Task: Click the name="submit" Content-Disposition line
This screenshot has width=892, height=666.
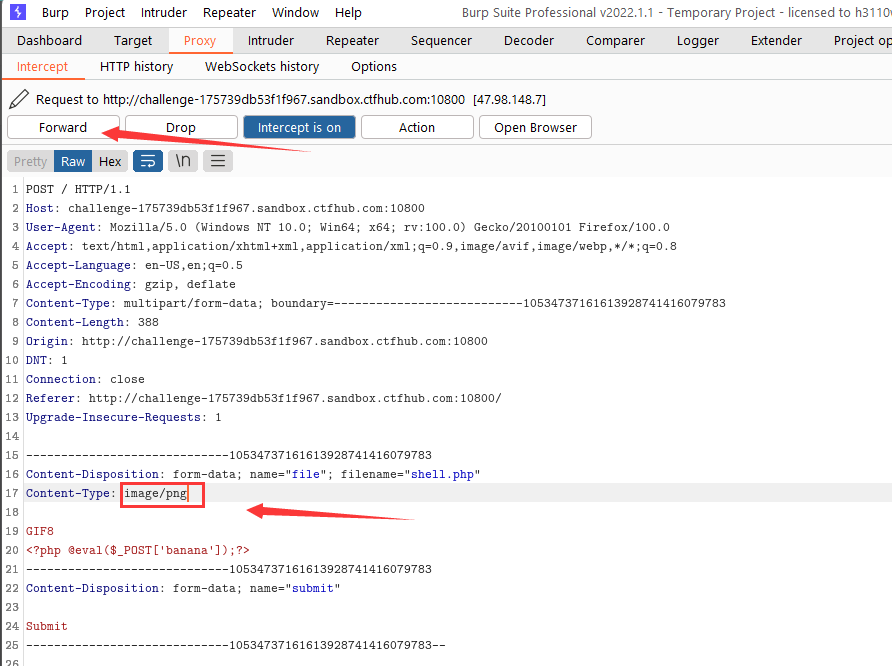Action: [x=183, y=588]
